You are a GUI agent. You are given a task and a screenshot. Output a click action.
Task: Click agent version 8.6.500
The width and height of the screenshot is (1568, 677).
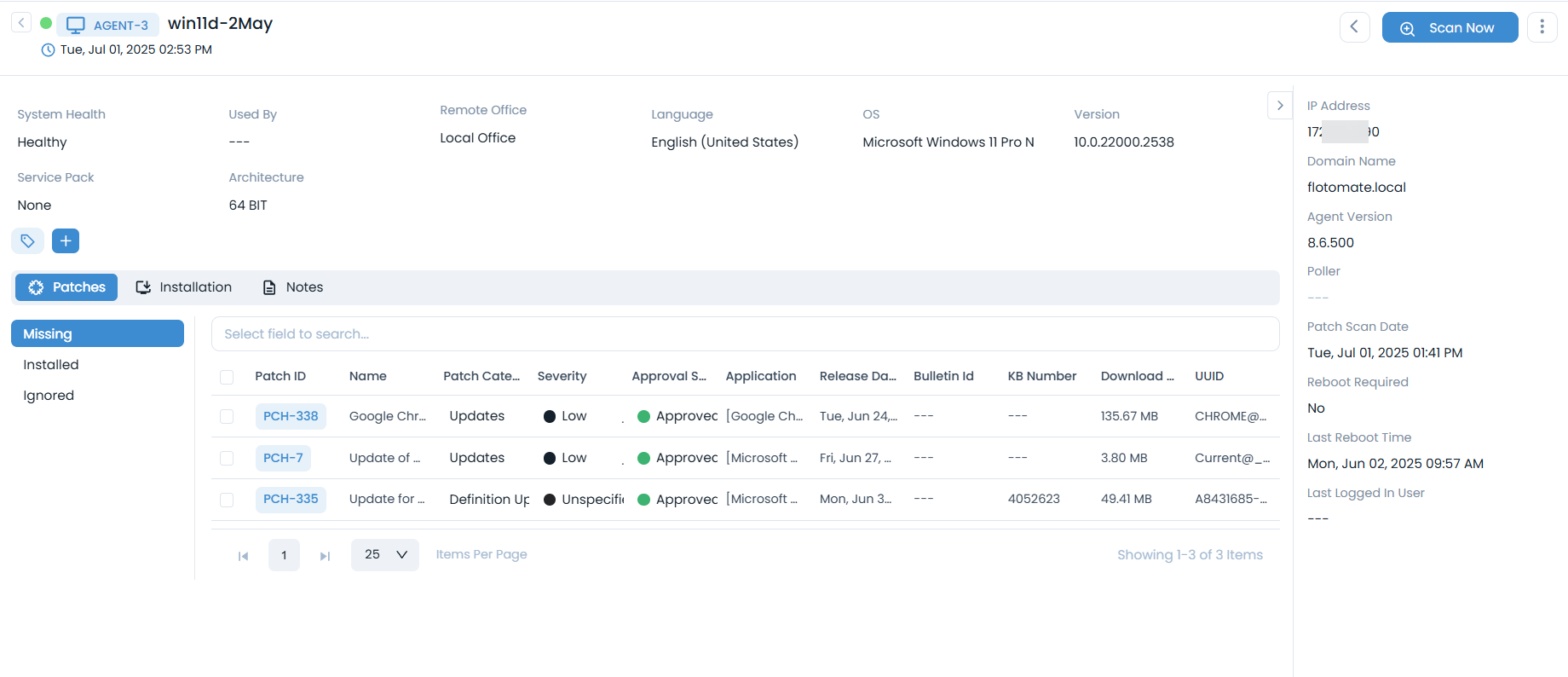(x=1330, y=243)
